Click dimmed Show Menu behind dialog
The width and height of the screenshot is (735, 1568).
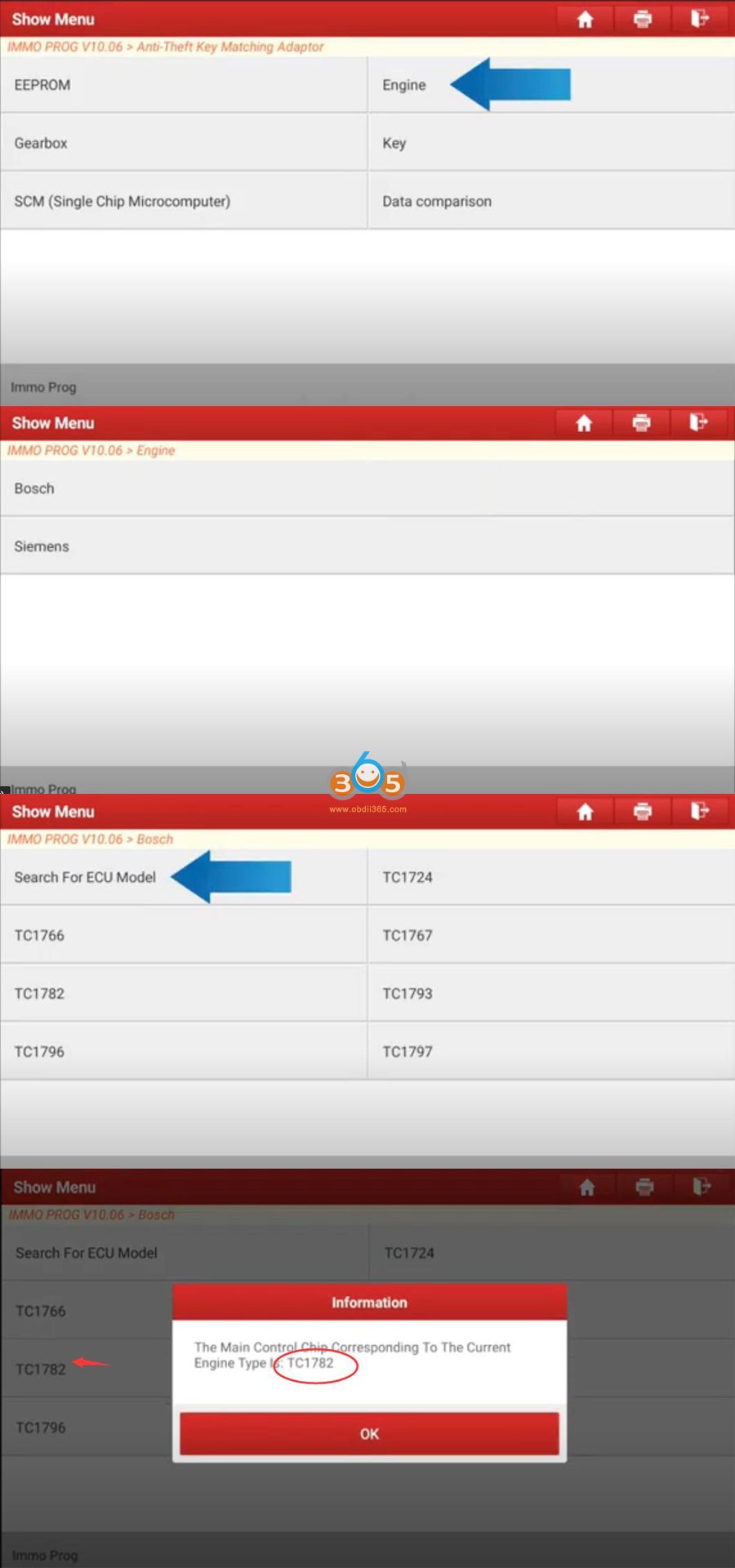tap(55, 1187)
